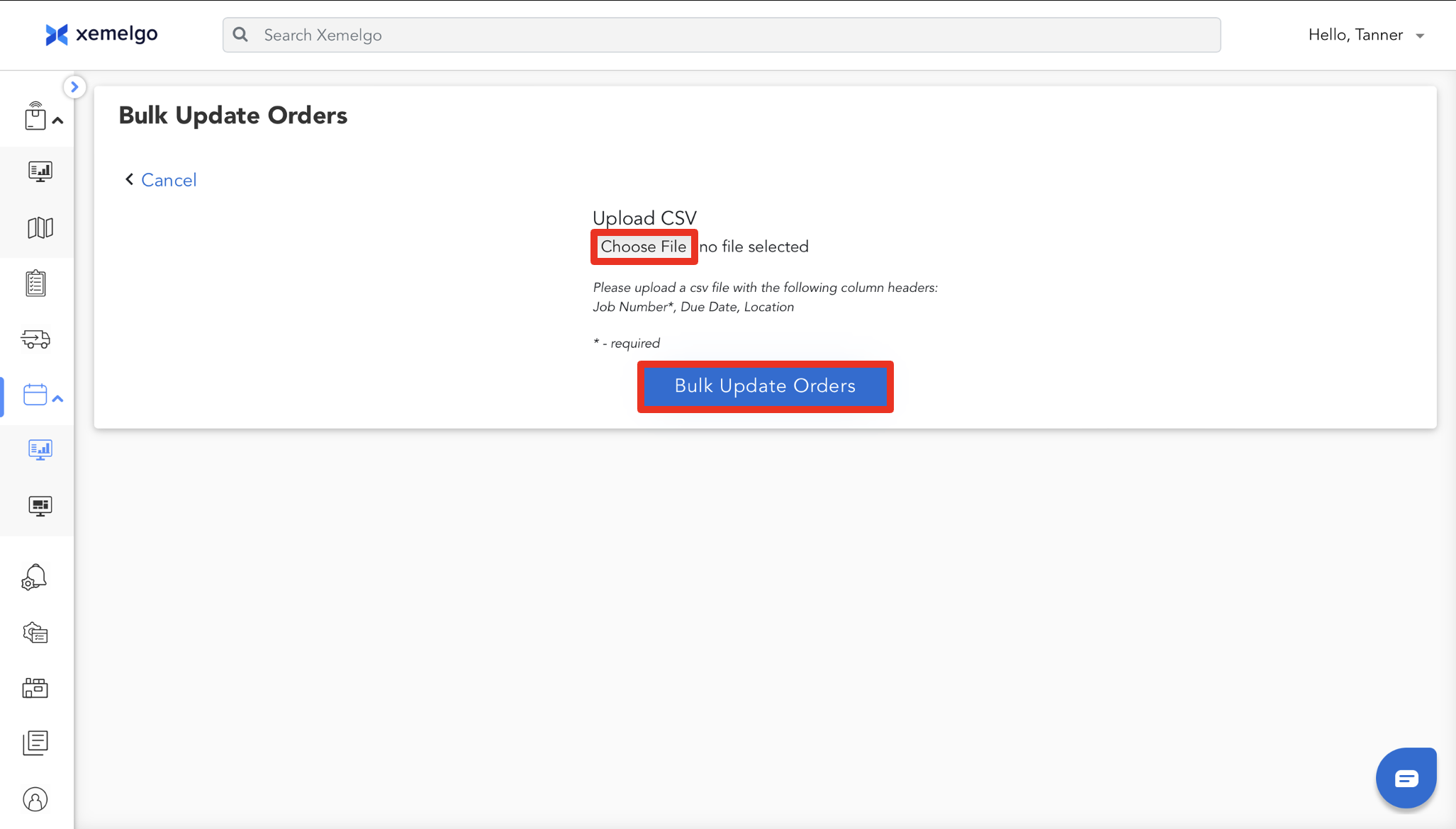Screen dimensions: 1456x829
Task: Open the highlighted blue chart monitor icon
Action: point(40,450)
